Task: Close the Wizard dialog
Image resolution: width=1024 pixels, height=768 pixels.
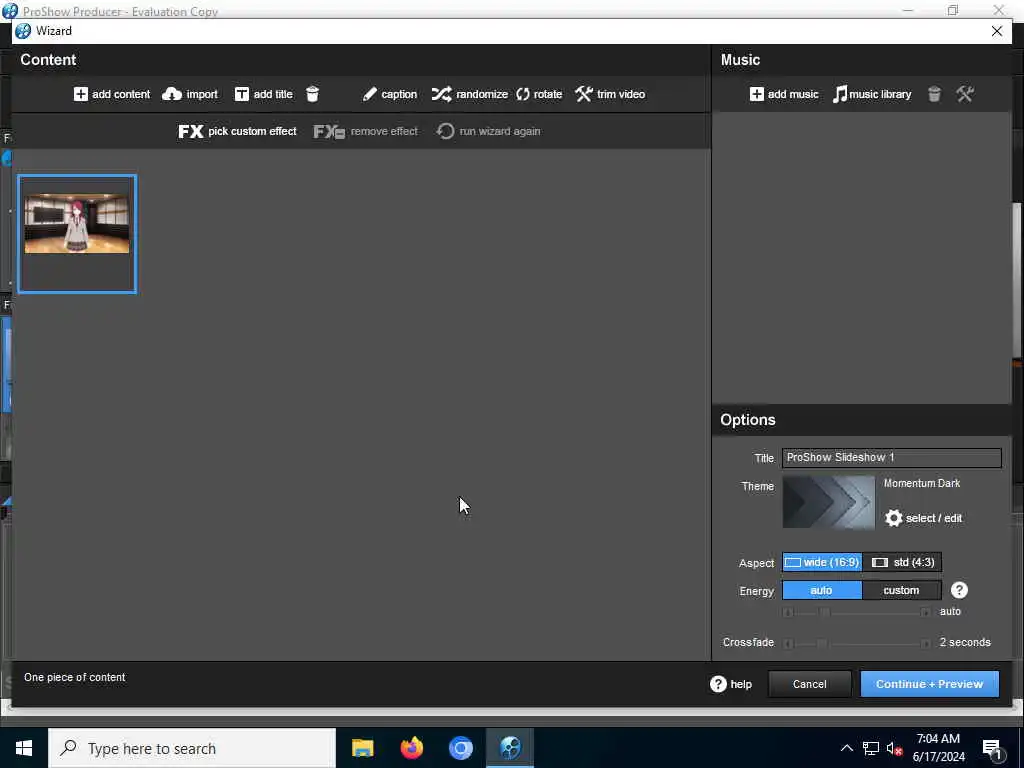Action: pyautogui.click(x=997, y=31)
